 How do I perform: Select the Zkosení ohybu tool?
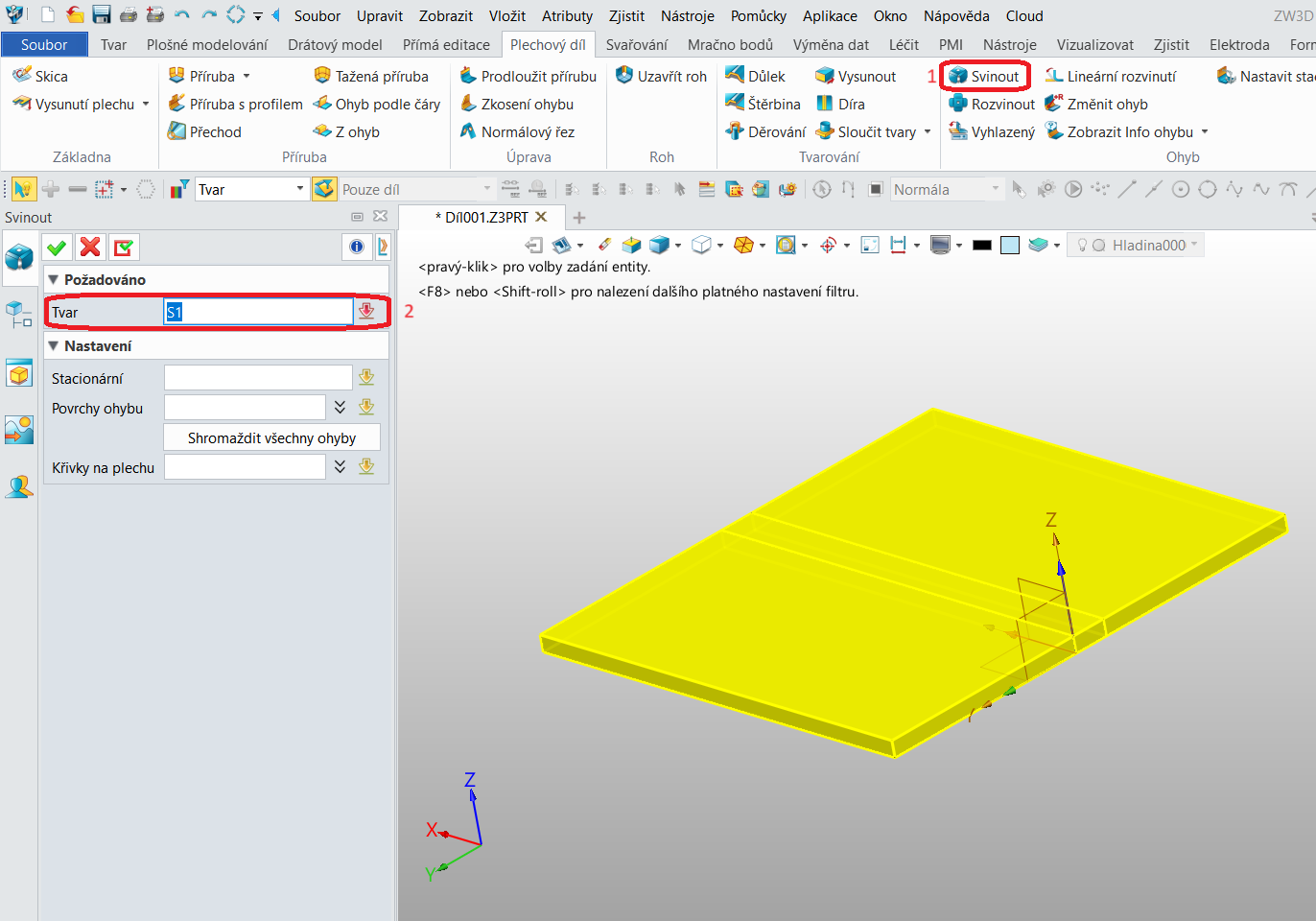517,104
